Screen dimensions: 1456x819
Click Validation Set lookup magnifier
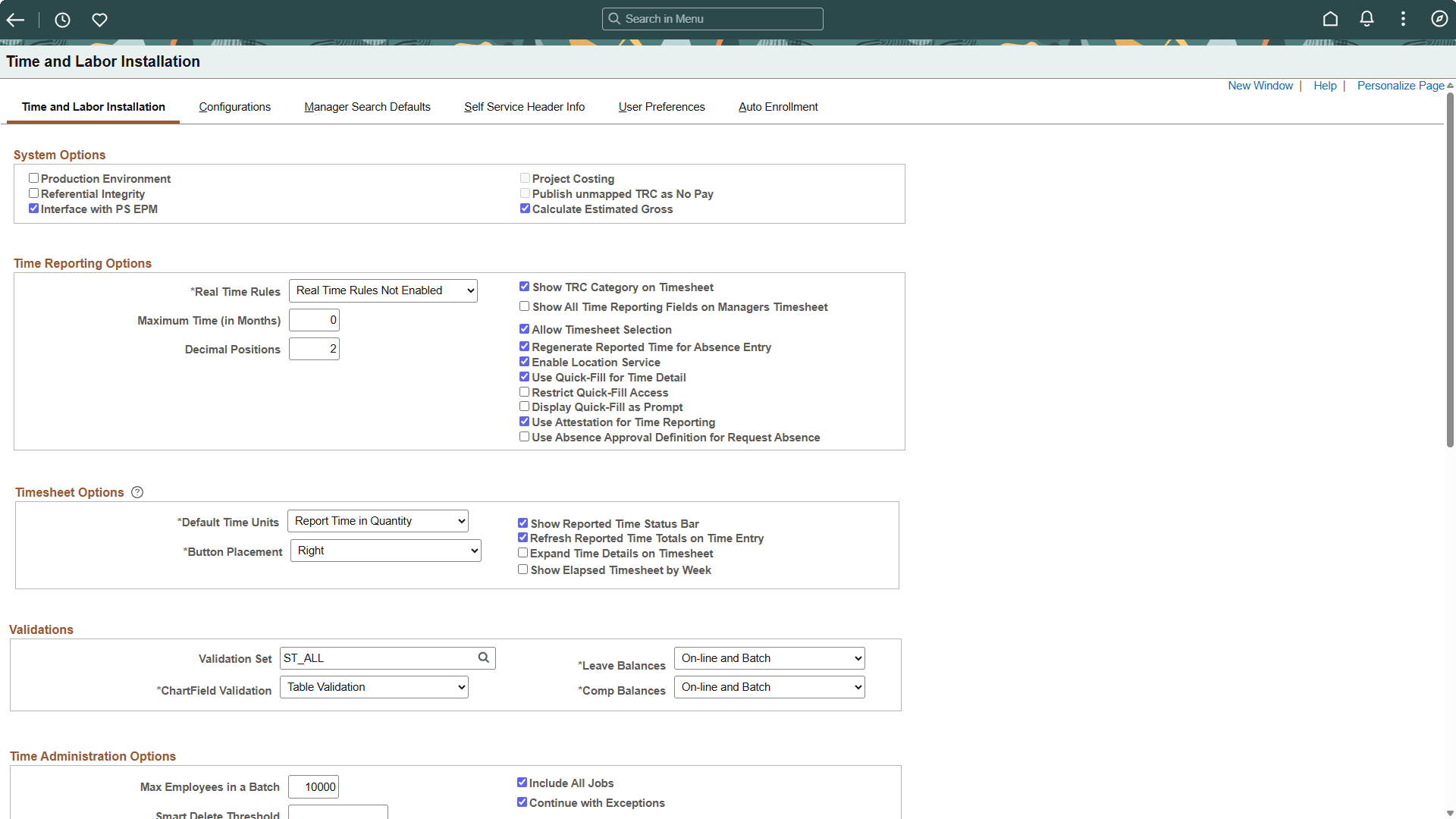point(483,657)
